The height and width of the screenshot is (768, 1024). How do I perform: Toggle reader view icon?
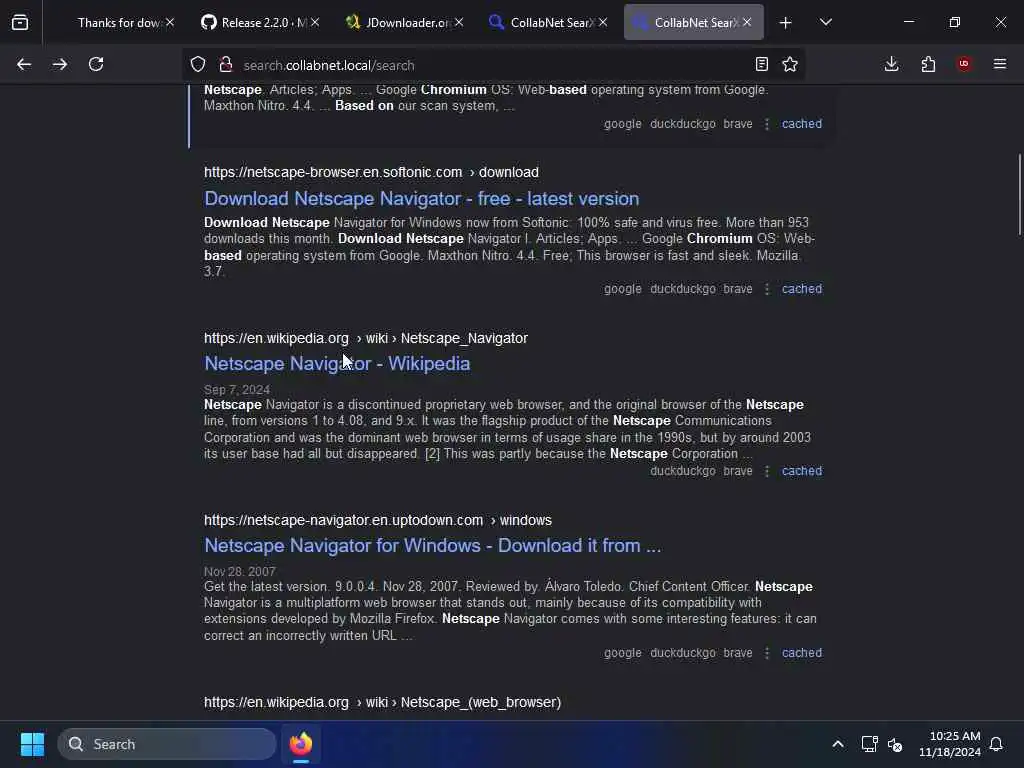pyautogui.click(x=761, y=64)
